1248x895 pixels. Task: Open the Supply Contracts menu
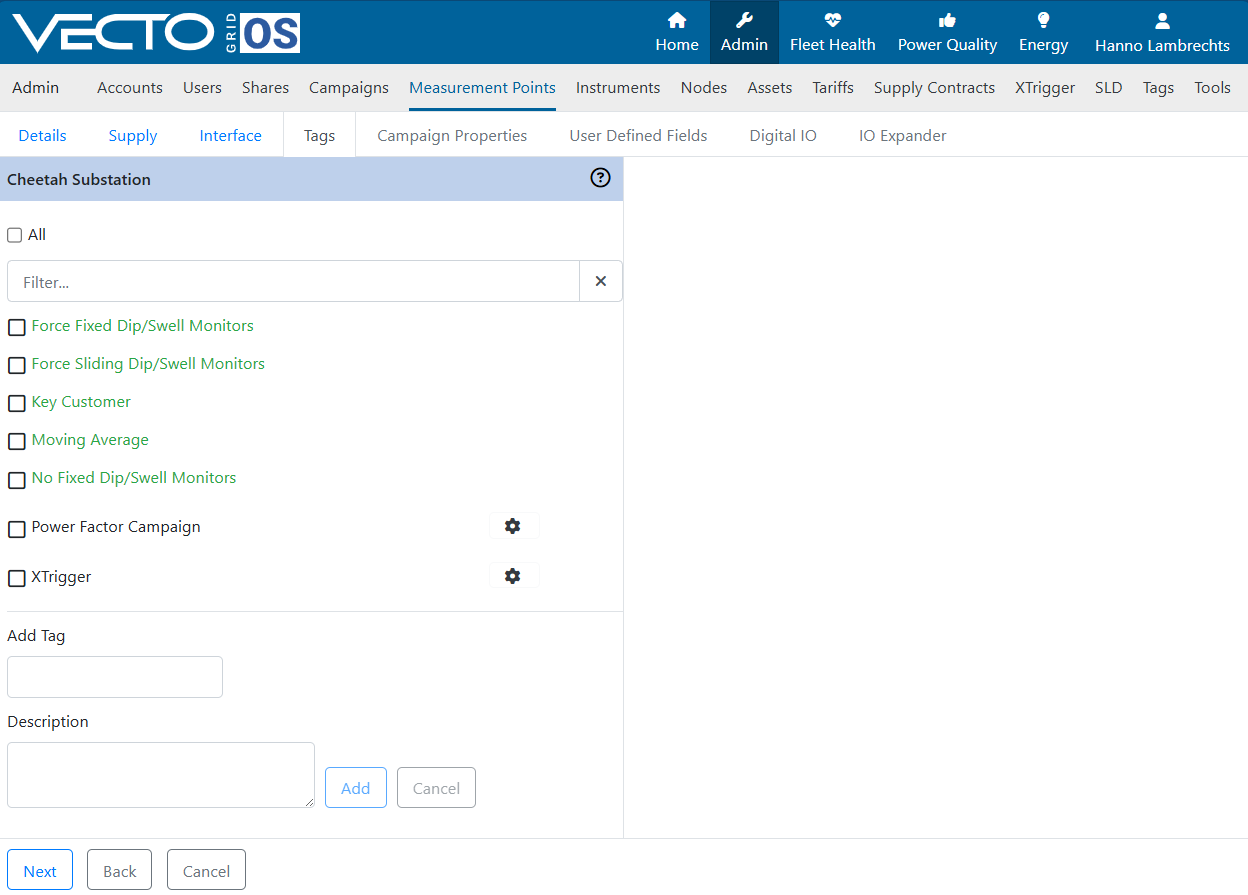click(934, 88)
